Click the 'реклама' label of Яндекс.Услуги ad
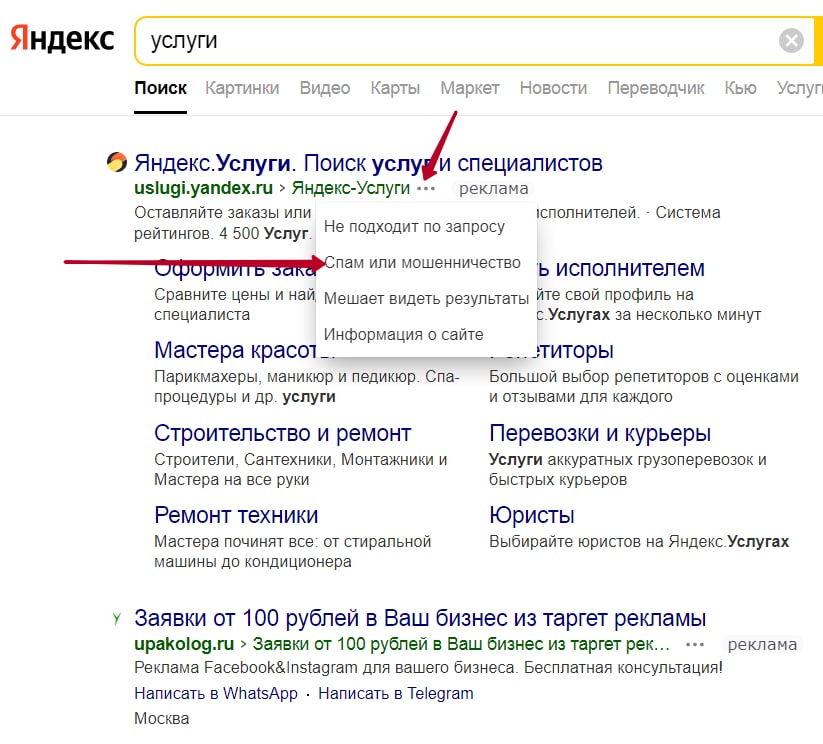The height and width of the screenshot is (744, 823). pyautogui.click(x=493, y=188)
